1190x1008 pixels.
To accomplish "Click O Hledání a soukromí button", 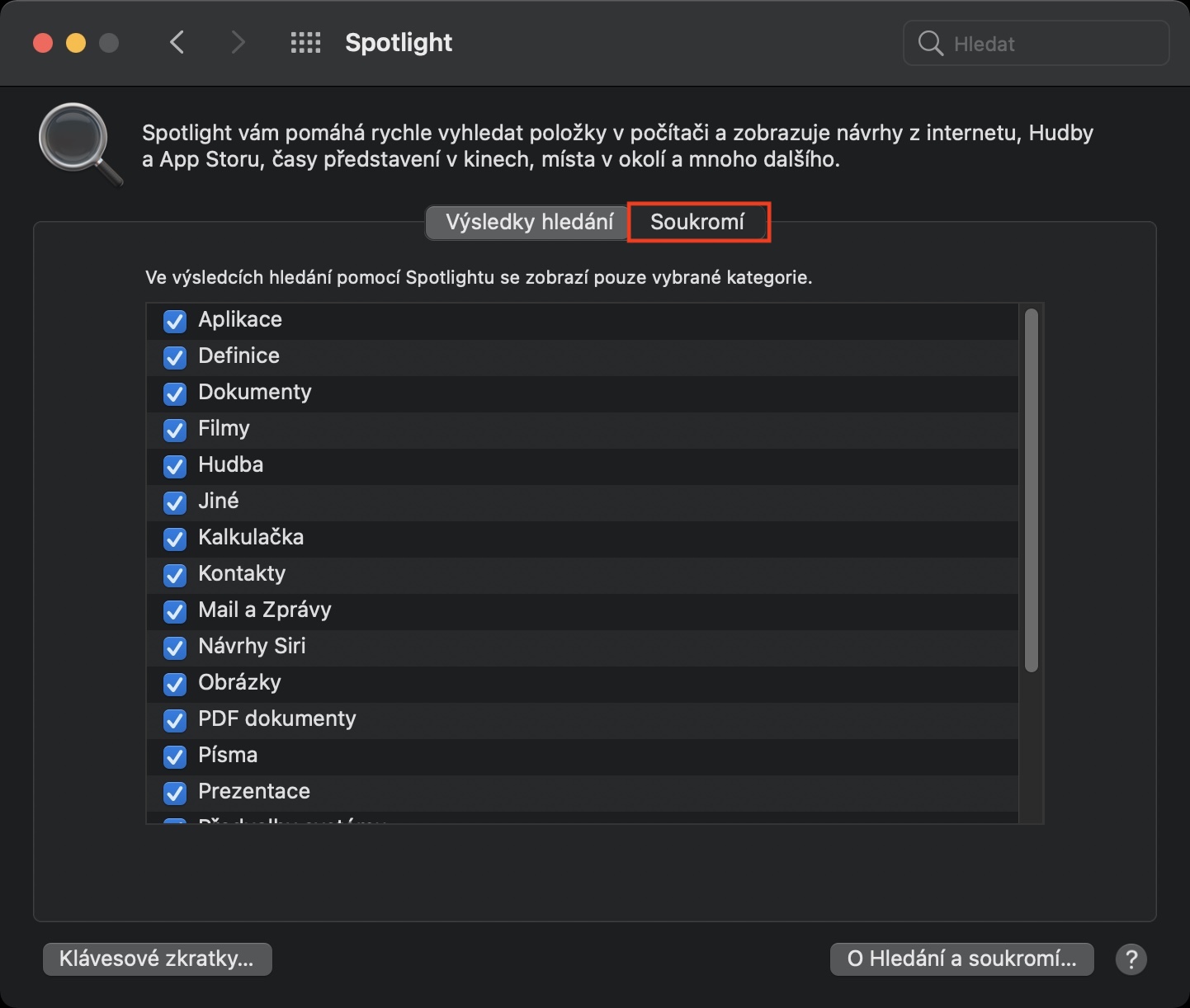I will pyautogui.click(x=961, y=959).
